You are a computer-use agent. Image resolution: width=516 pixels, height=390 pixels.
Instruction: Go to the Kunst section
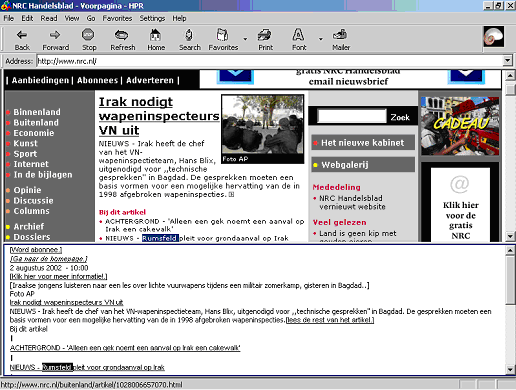[25, 143]
